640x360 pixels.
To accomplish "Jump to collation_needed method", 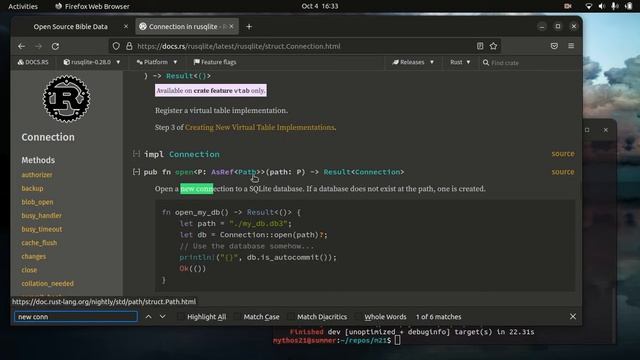I will 48,283.
